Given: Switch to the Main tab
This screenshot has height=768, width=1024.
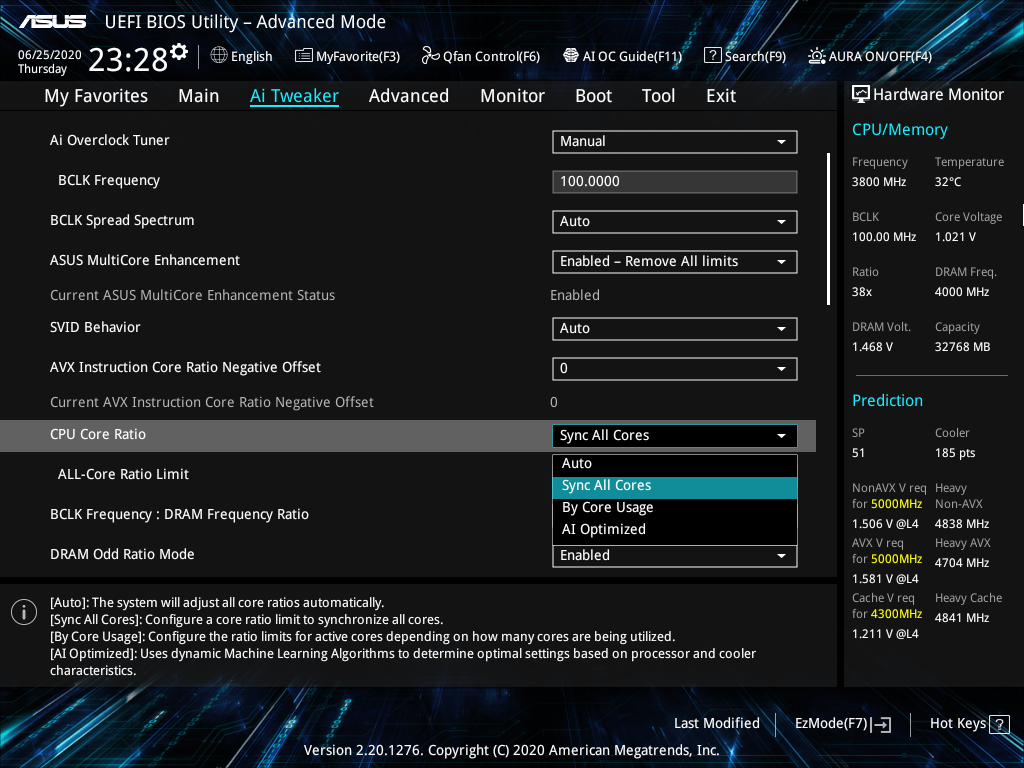Looking at the screenshot, I should tap(199, 96).
